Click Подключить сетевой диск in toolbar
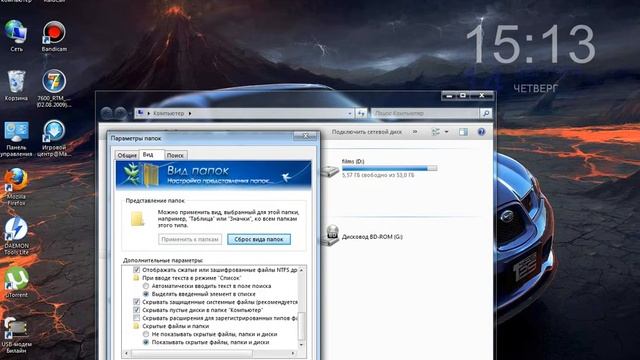Image resolution: width=640 pixels, height=360 pixels. pos(367,132)
